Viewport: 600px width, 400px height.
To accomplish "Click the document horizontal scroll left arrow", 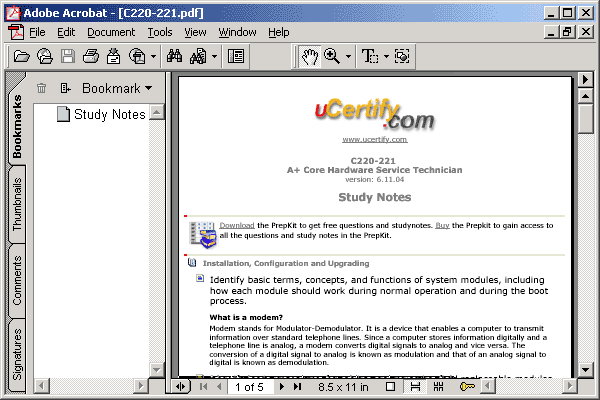I will (x=488, y=385).
